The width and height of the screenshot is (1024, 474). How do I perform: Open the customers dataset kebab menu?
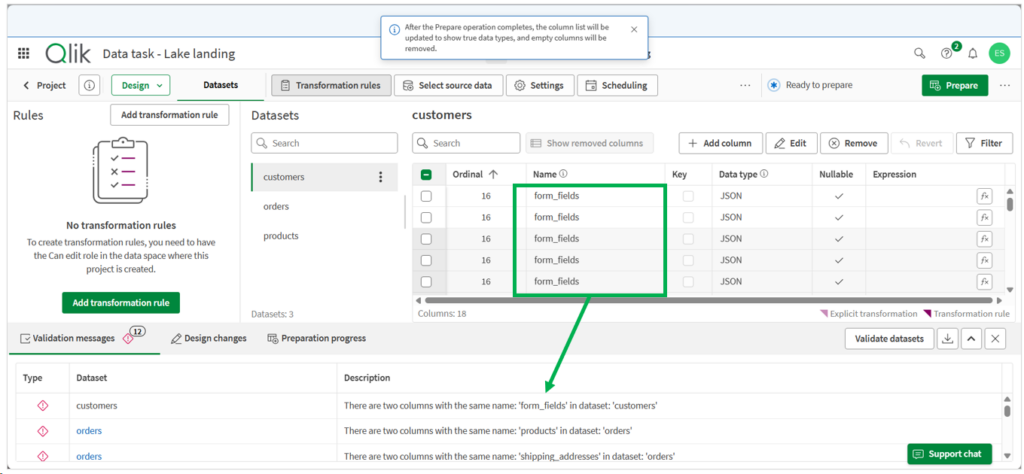tap(381, 177)
